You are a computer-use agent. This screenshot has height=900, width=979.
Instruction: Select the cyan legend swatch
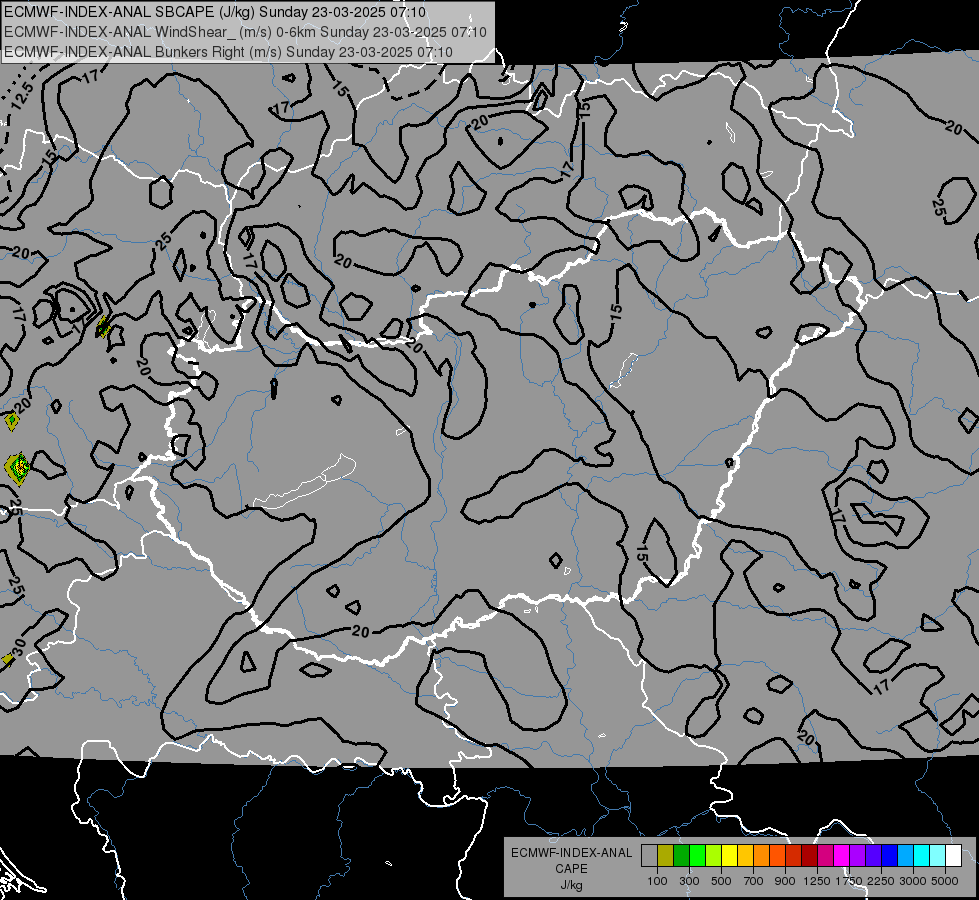pyautogui.click(x=922, y=856)
